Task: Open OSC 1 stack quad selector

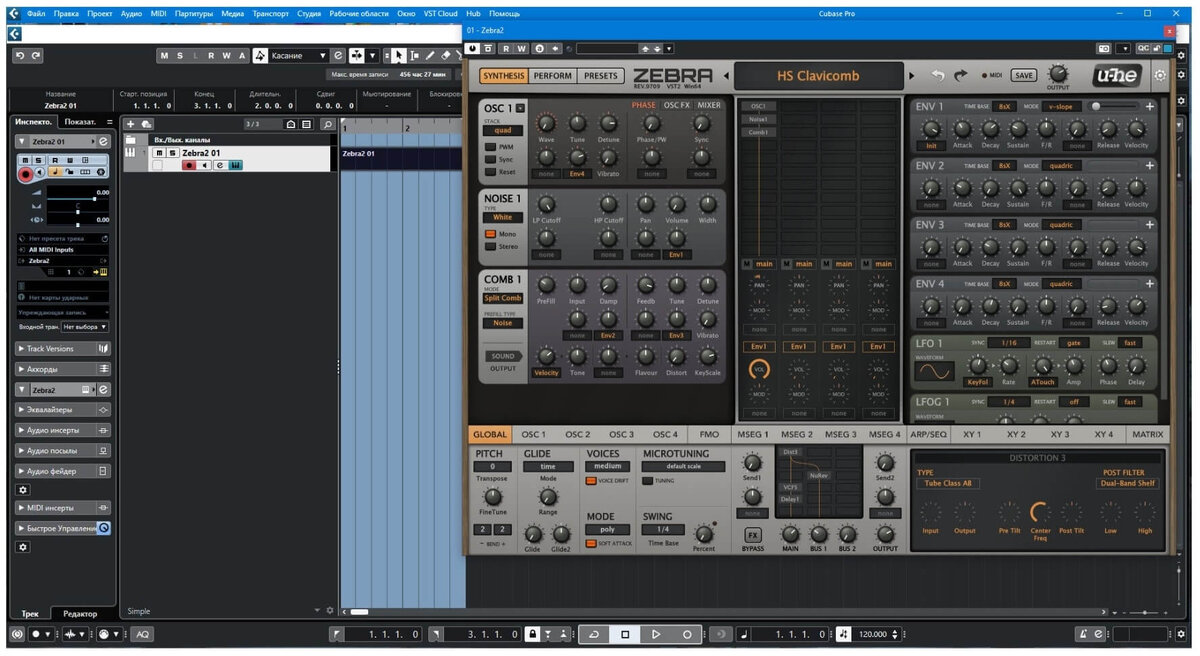Action: 503,130
